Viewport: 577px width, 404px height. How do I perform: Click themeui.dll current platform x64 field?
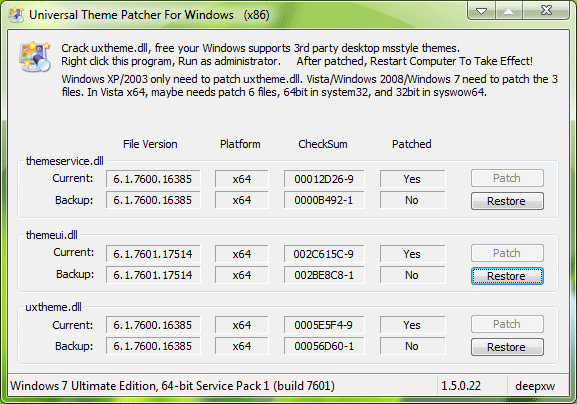(242, 254)
